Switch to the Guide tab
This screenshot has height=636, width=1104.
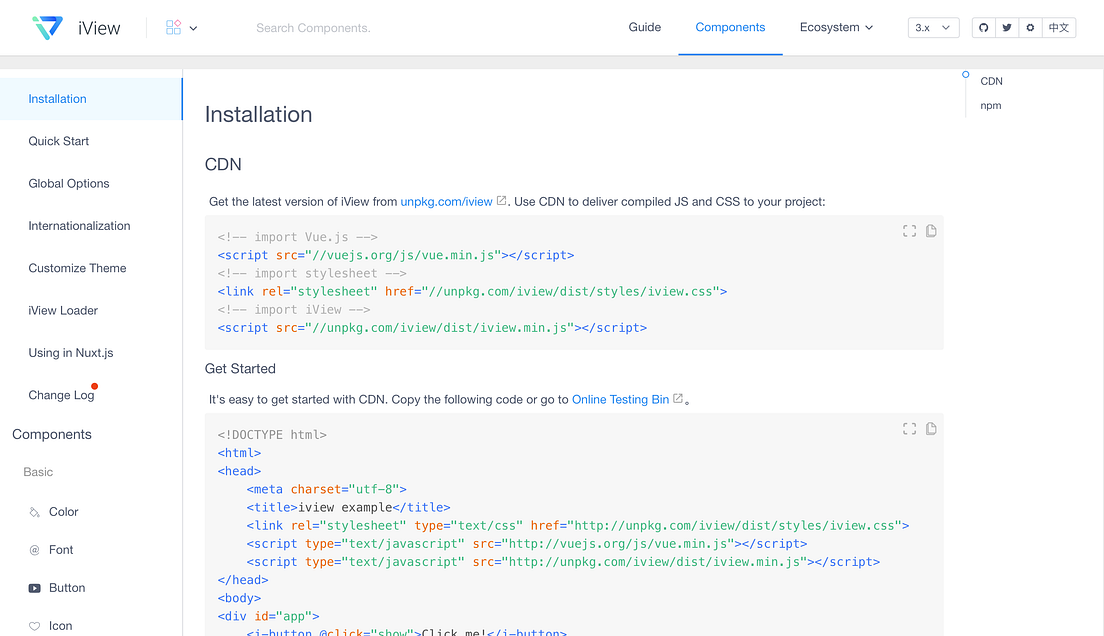644,27
